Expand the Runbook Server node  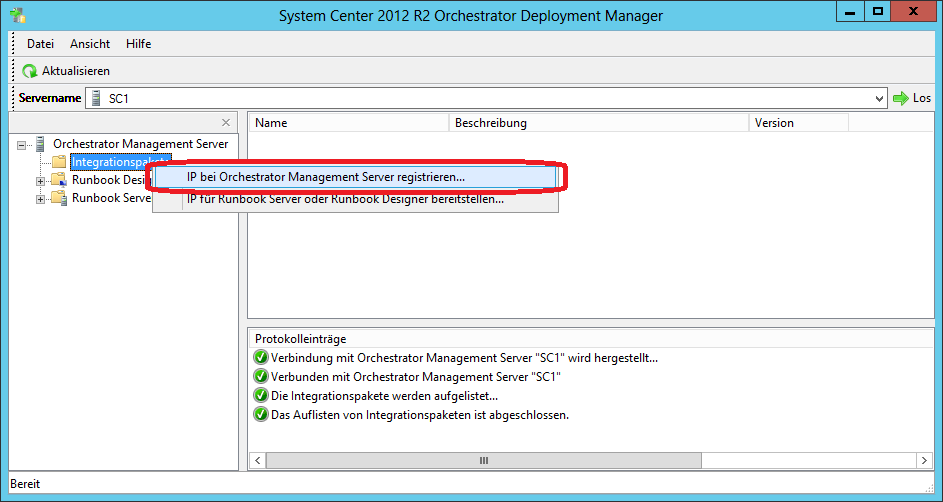[x=40, y=199]
